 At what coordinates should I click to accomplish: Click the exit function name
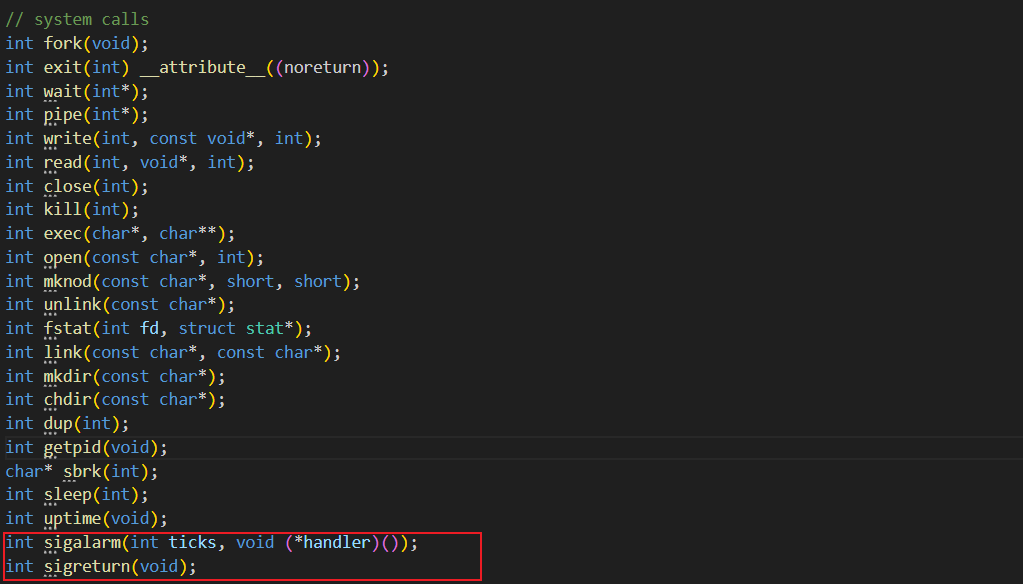[x=63, y=67]
